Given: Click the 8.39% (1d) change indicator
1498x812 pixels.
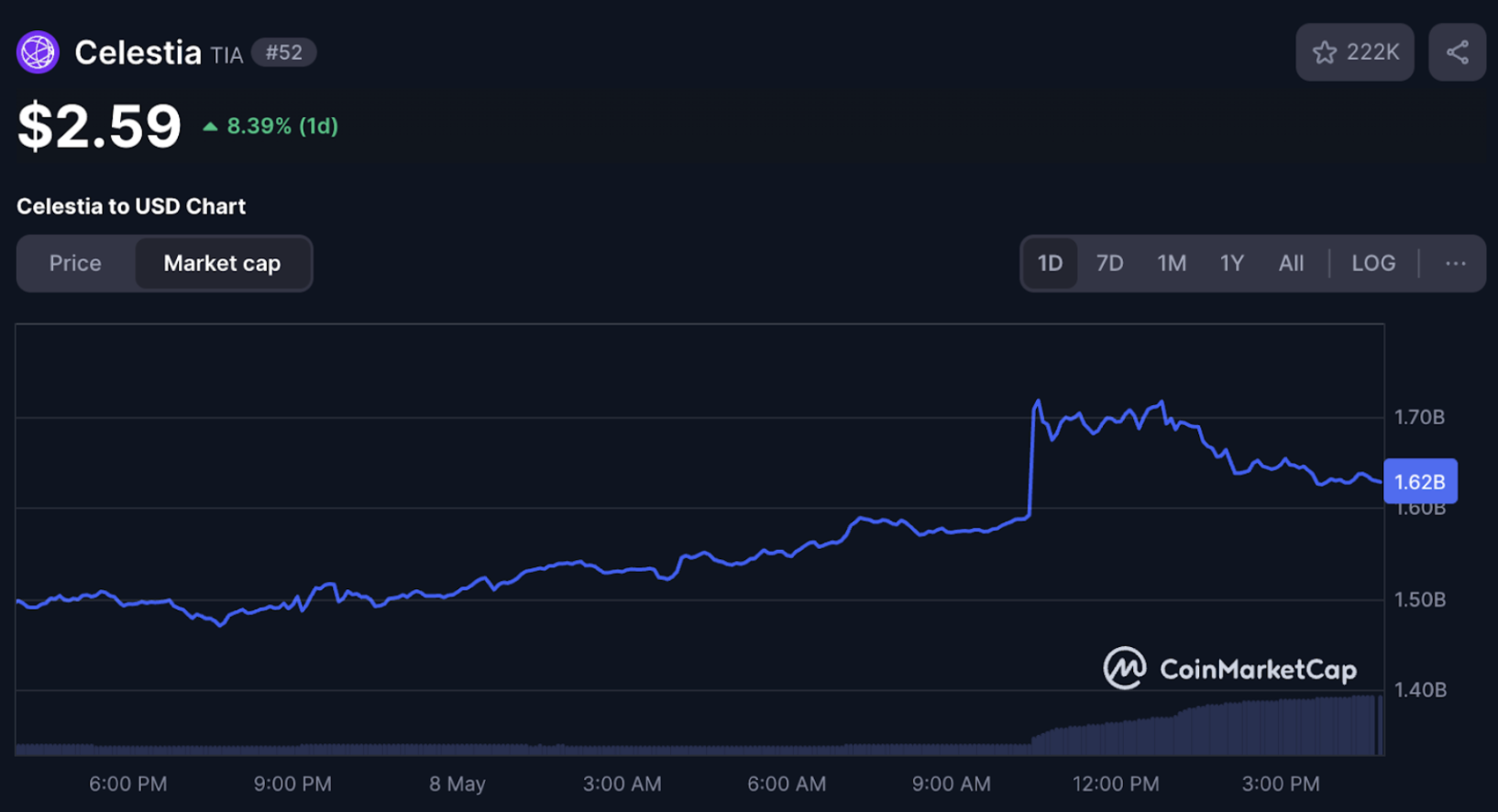Looking at the screenshot, I should pos(270,126).
